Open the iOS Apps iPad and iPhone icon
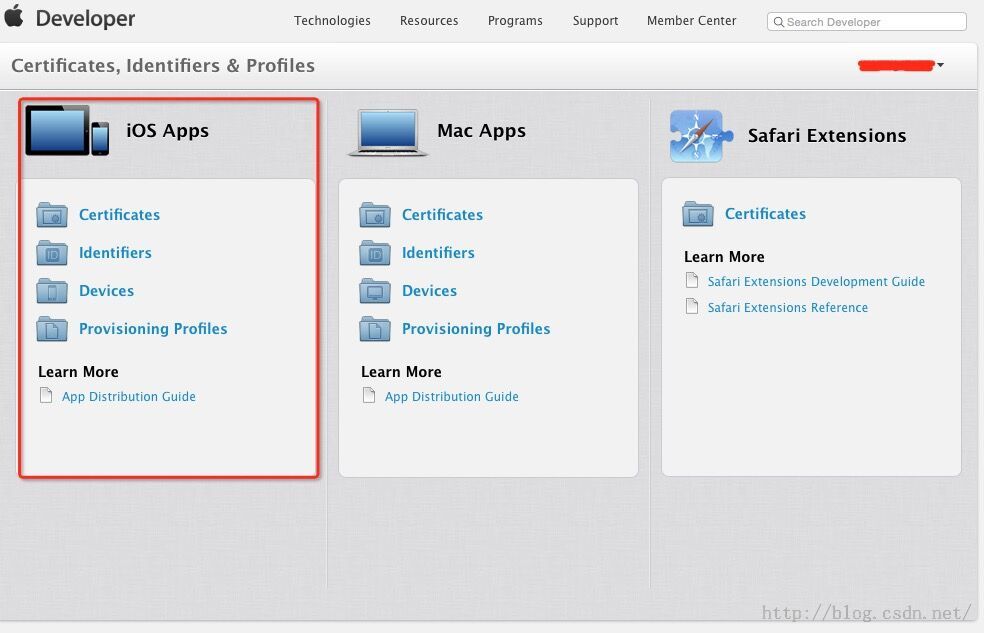Screen dimensions: 984x633 tap(67, 130)
